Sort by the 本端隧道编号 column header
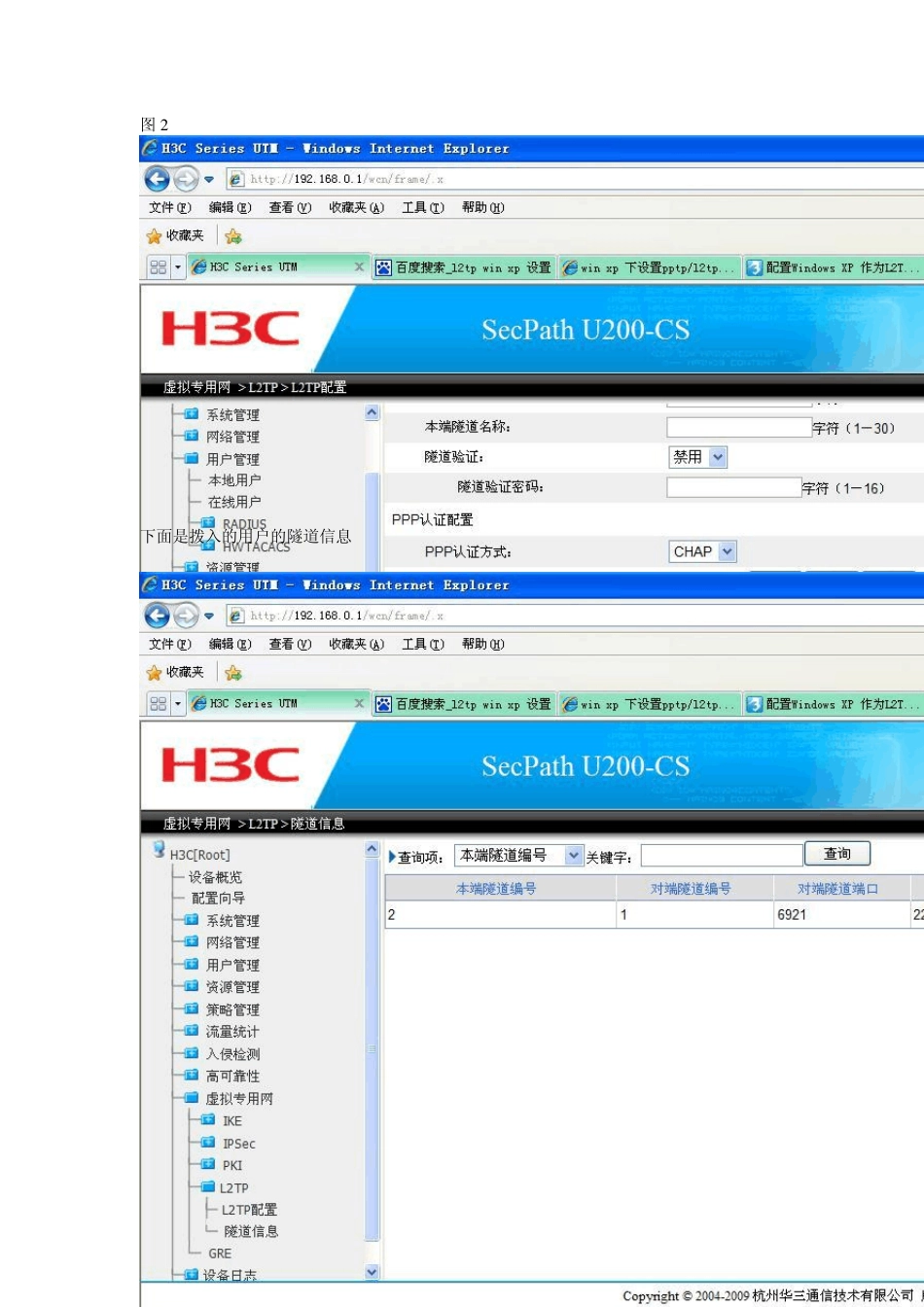The height and width of the screenshot is (1307, 924). click(496, 888)
